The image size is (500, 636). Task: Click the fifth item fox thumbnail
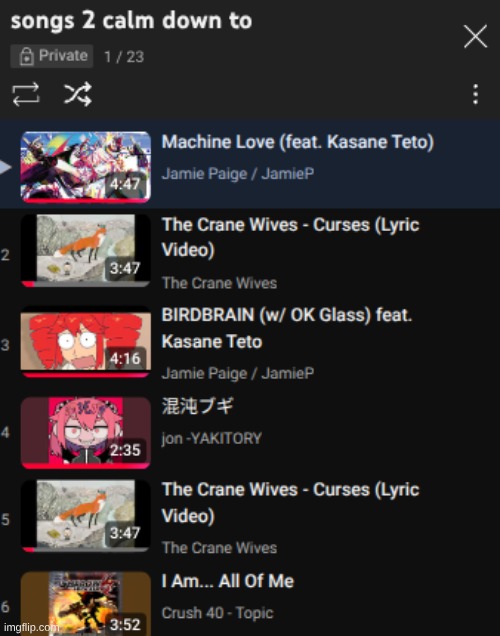(x=86, y=516)
